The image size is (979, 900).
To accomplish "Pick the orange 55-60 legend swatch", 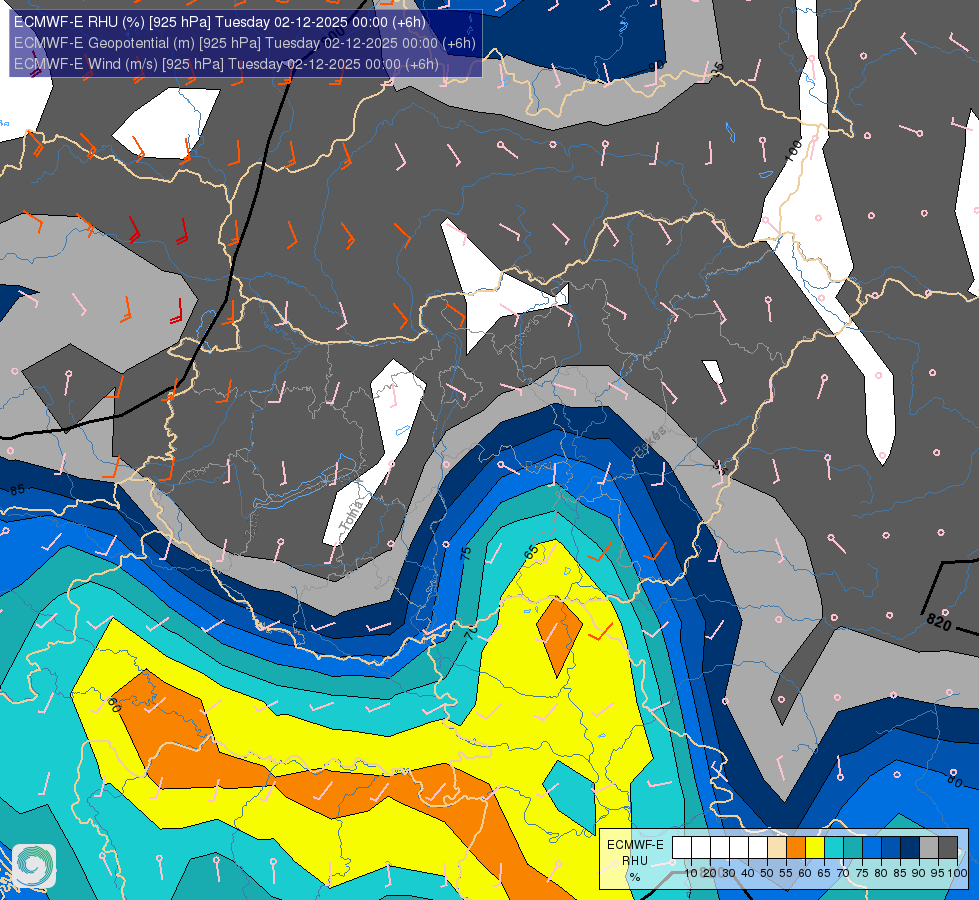I will click(x=795, y=847).
